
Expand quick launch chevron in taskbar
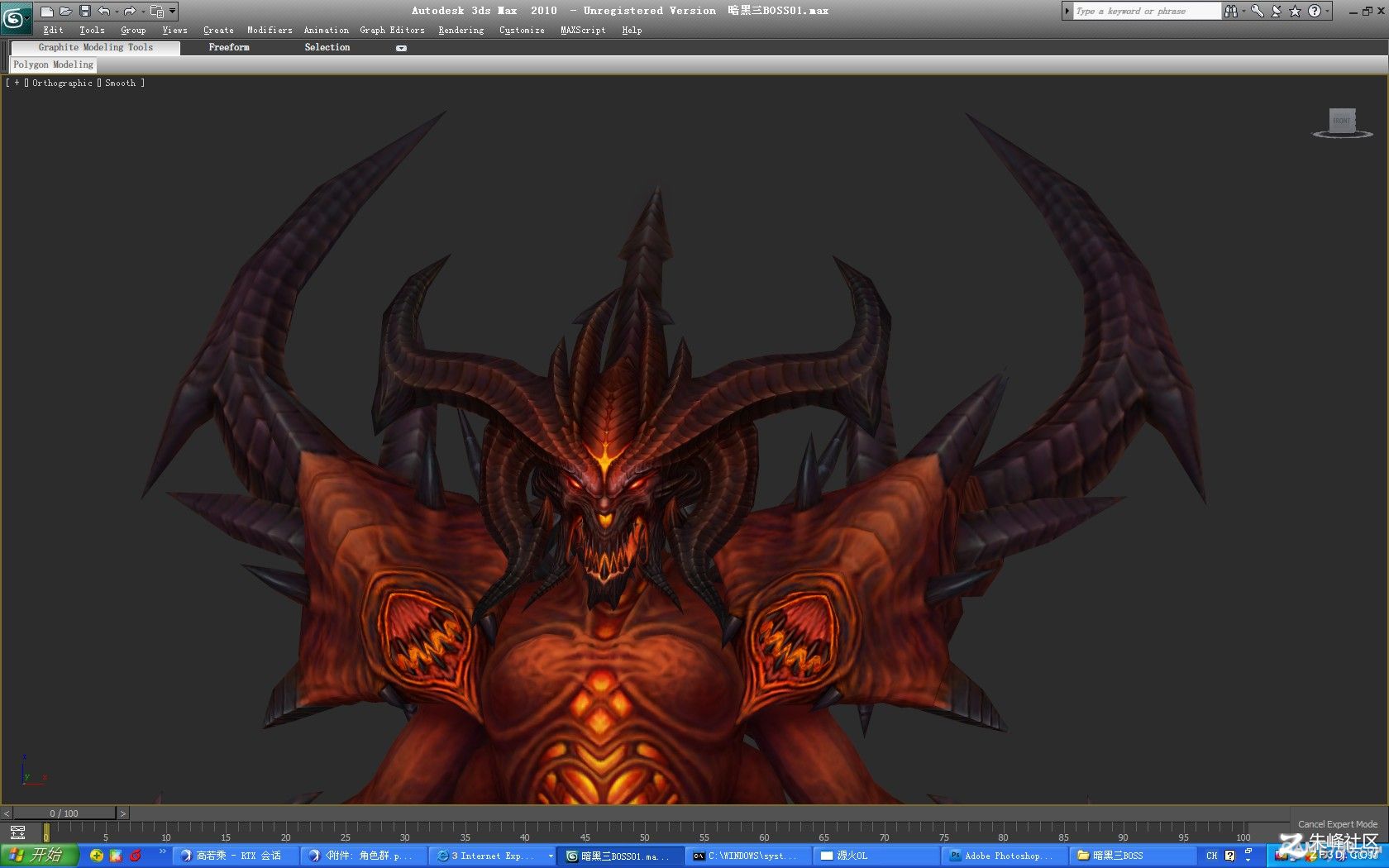tap(162, 851)
